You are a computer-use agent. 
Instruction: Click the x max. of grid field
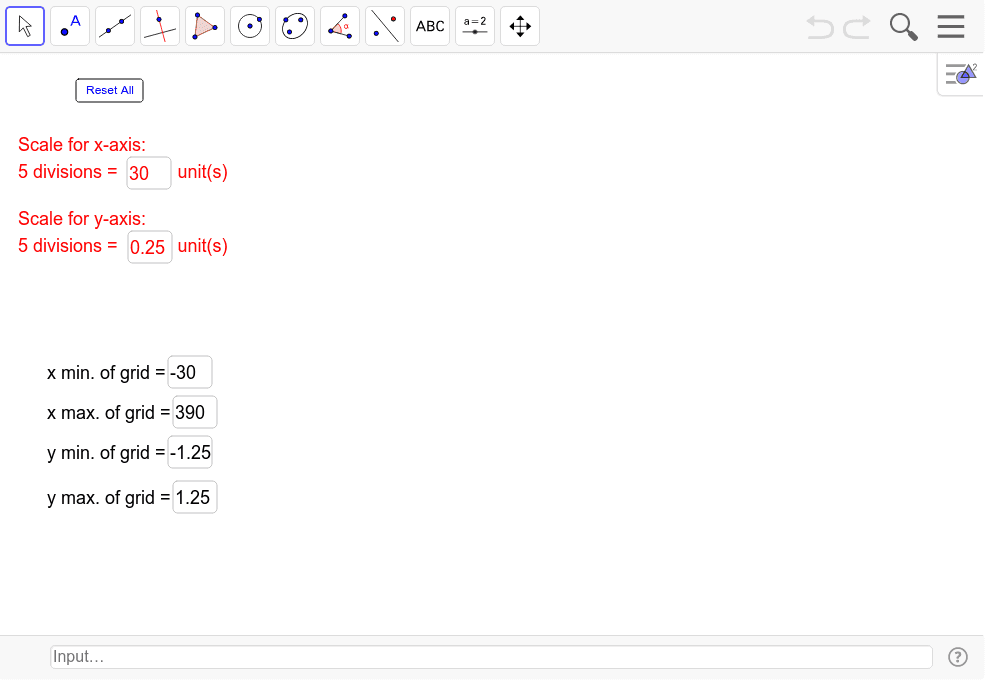click(x=195, y=412)
